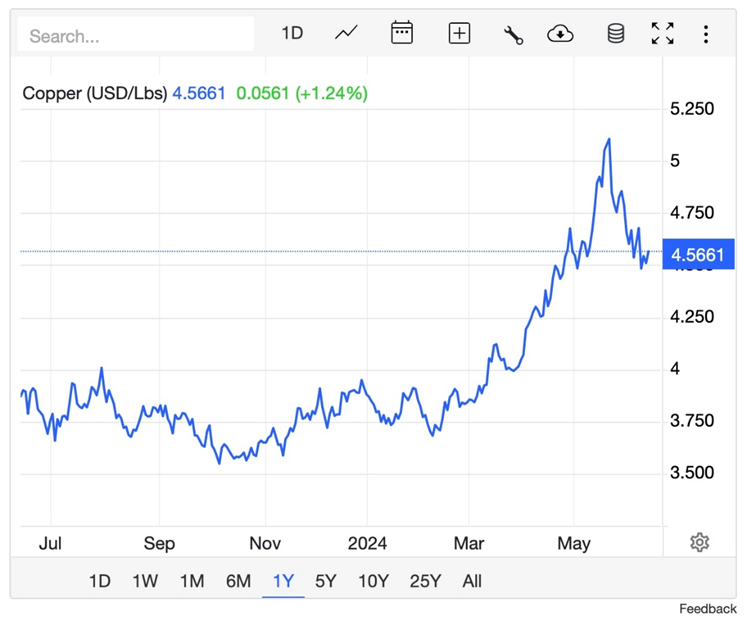
Task: Click the Feedback link
Action: [x=708, y=609]
